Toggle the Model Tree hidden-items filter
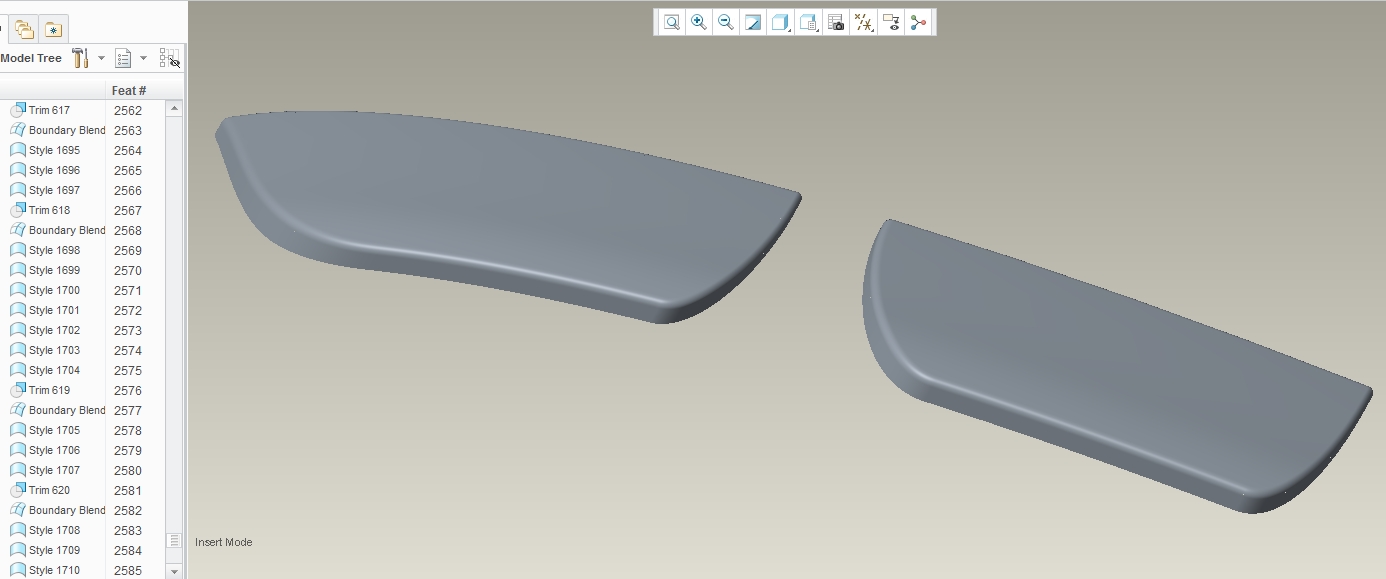Image resolution: width=1386 pixels, height=579 pixels. tap(169, 58)
